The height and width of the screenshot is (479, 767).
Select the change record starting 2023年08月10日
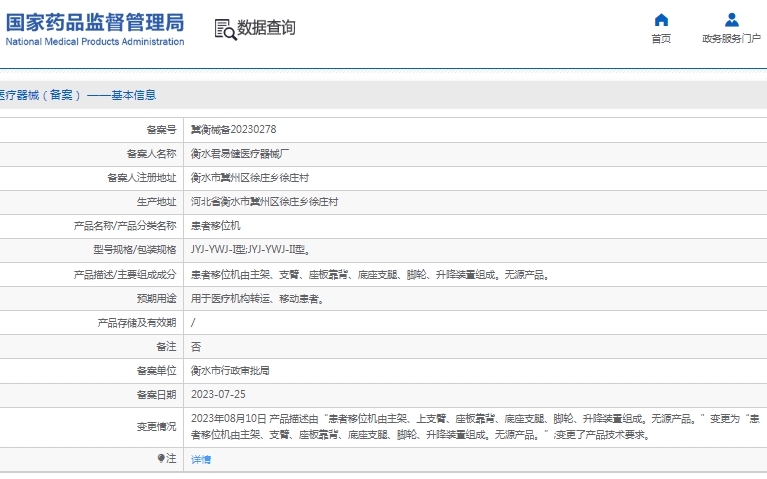click(475, 427)
